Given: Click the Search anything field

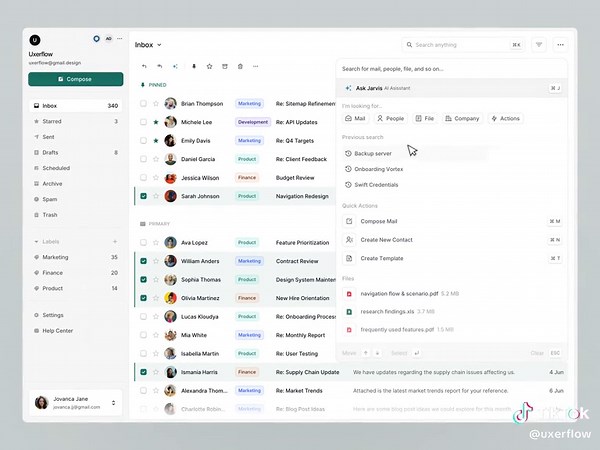Looking at the screenshot, I should pos(463,45).
